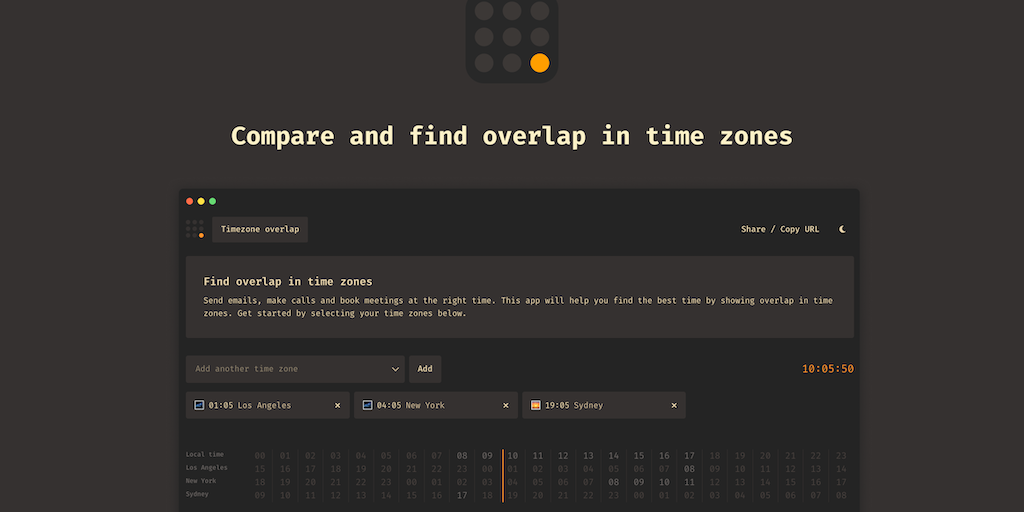Select hour 17 in Sydney row
1024x512 pixels.
pos(462,496)
